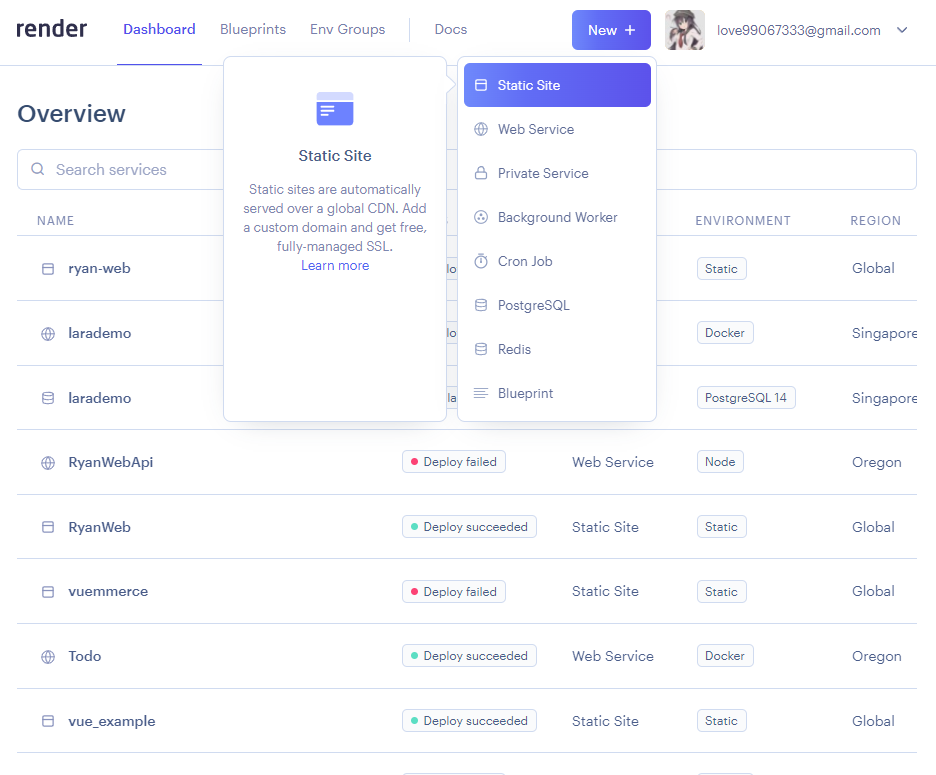Image resolution: width=936 pixels, height=775 pixels.
Task: Click the vue_example static site icon
Action: (x=48, y=721)
